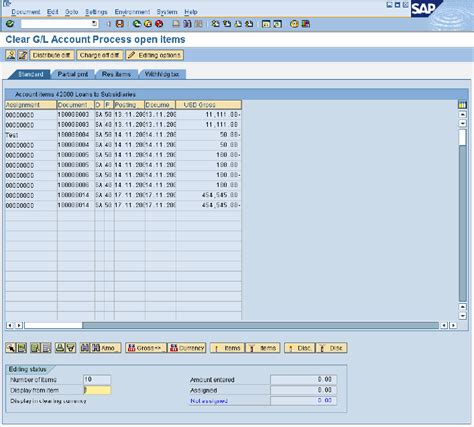The width and height of the screenshot is (474, 427).
Task: Click the USD Gross column header
Action: [209, 105]
